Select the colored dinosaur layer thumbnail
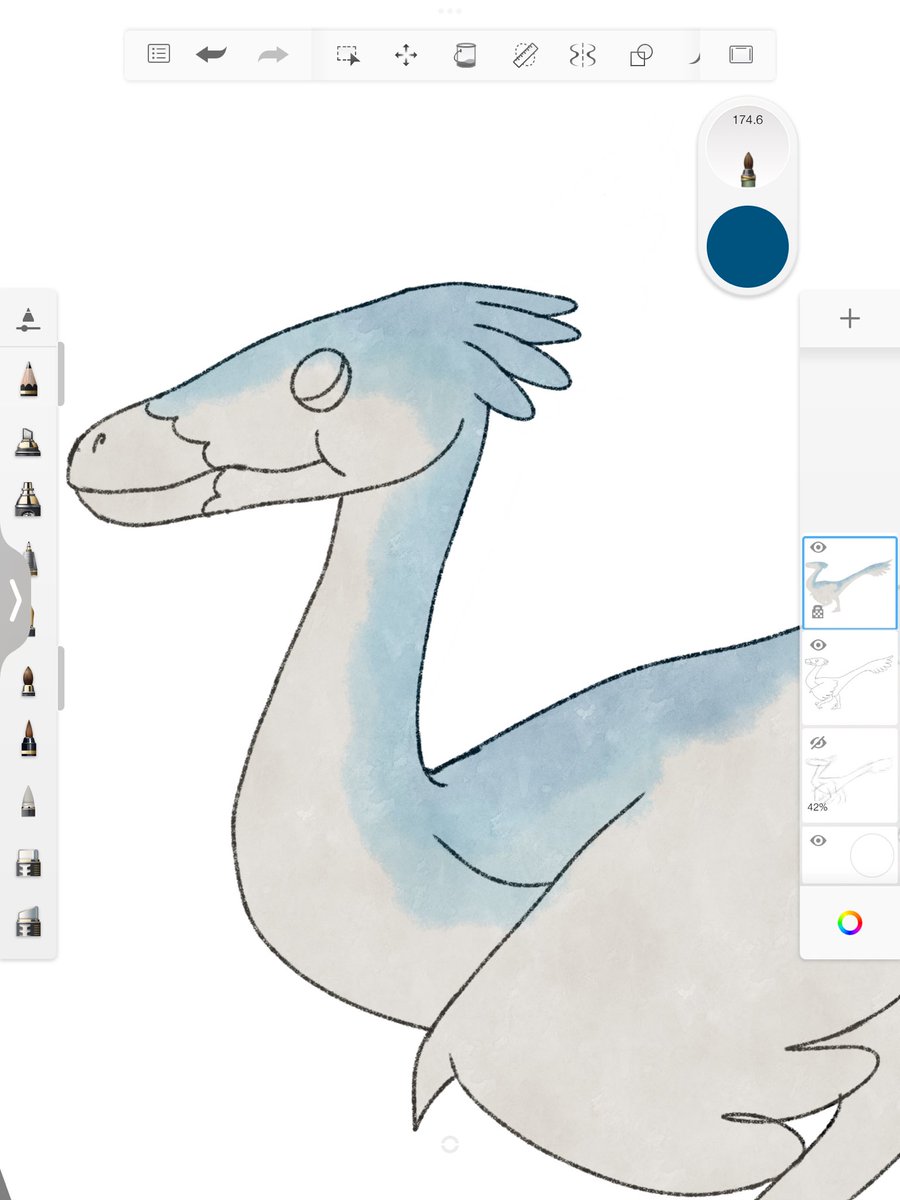The height and width of the screenshot is (1200, 900). pyautogui.click(x=850, y=583)
